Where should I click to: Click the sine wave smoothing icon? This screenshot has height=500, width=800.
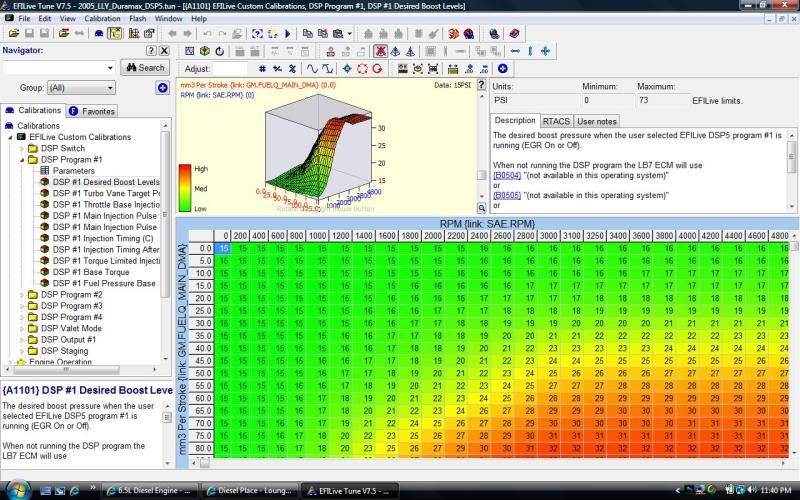312,68
